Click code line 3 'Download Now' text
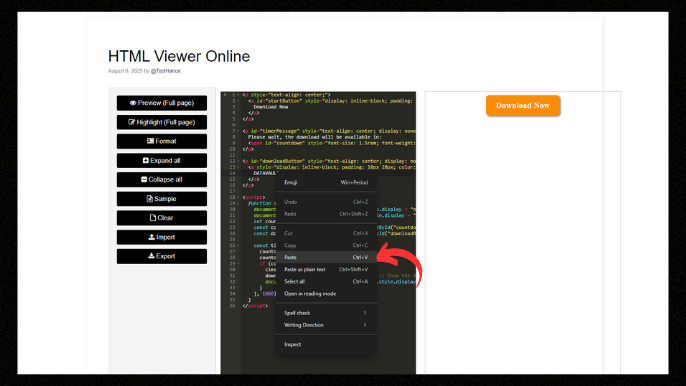This screenshot has height=386, width=686. click(x=271, y=107)
